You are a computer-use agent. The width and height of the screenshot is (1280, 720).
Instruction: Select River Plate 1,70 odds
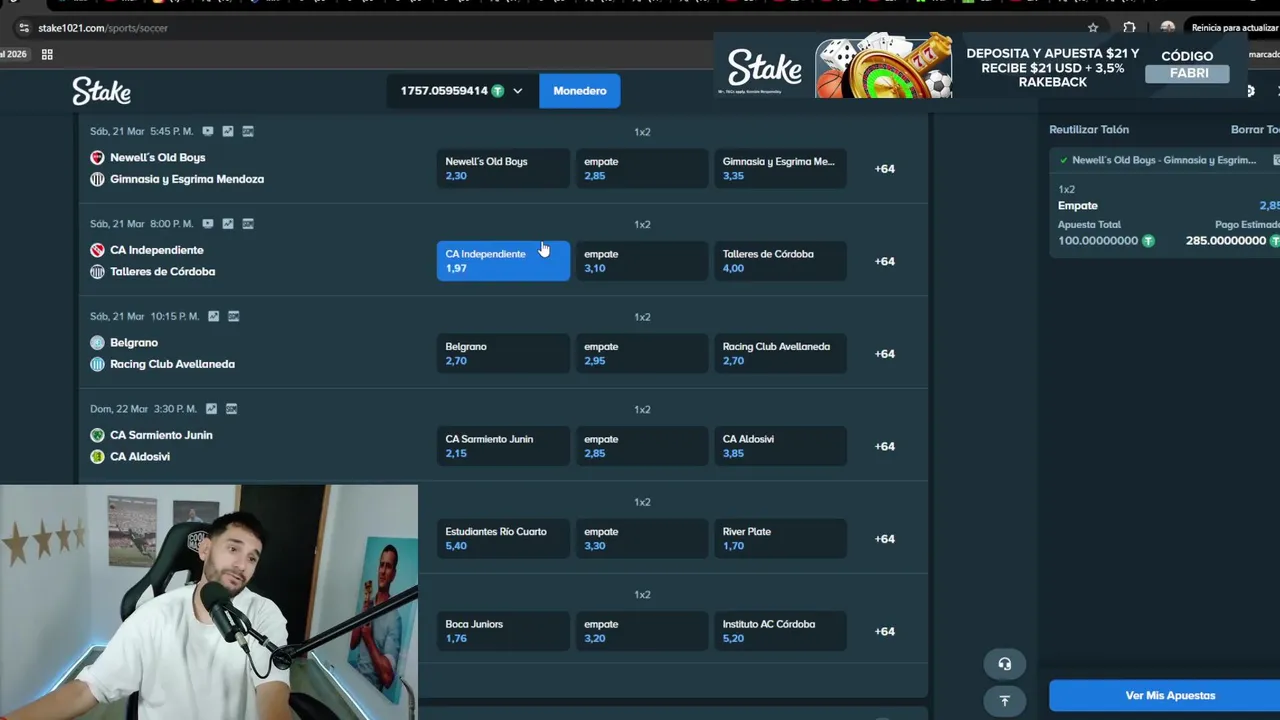click(780, 538)
